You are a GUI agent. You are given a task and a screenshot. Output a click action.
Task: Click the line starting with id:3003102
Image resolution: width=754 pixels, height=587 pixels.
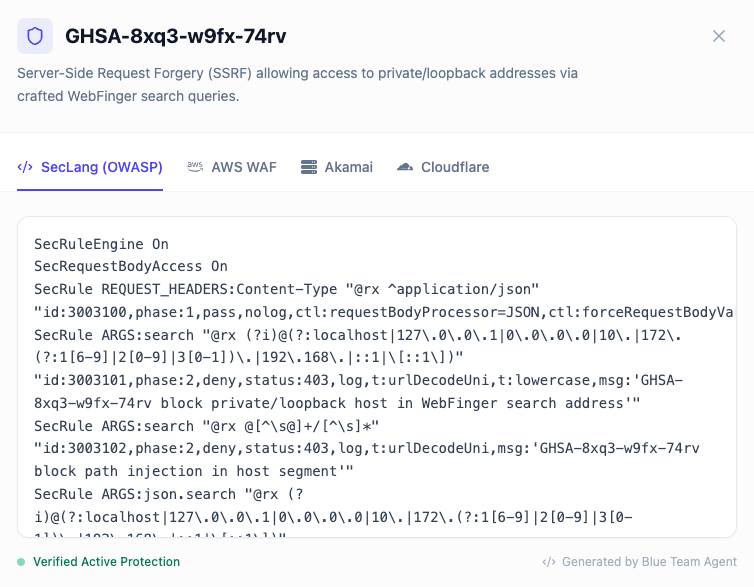click(367, 449)
